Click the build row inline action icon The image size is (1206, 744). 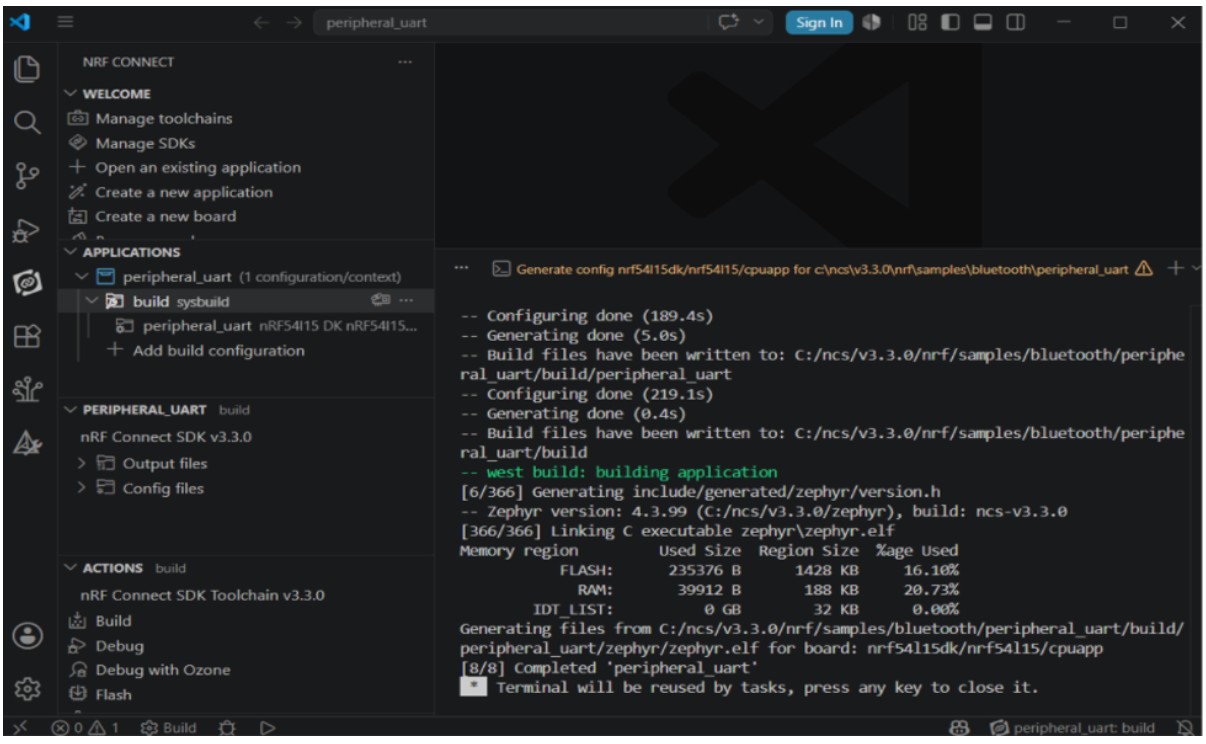tap(380, 301)
